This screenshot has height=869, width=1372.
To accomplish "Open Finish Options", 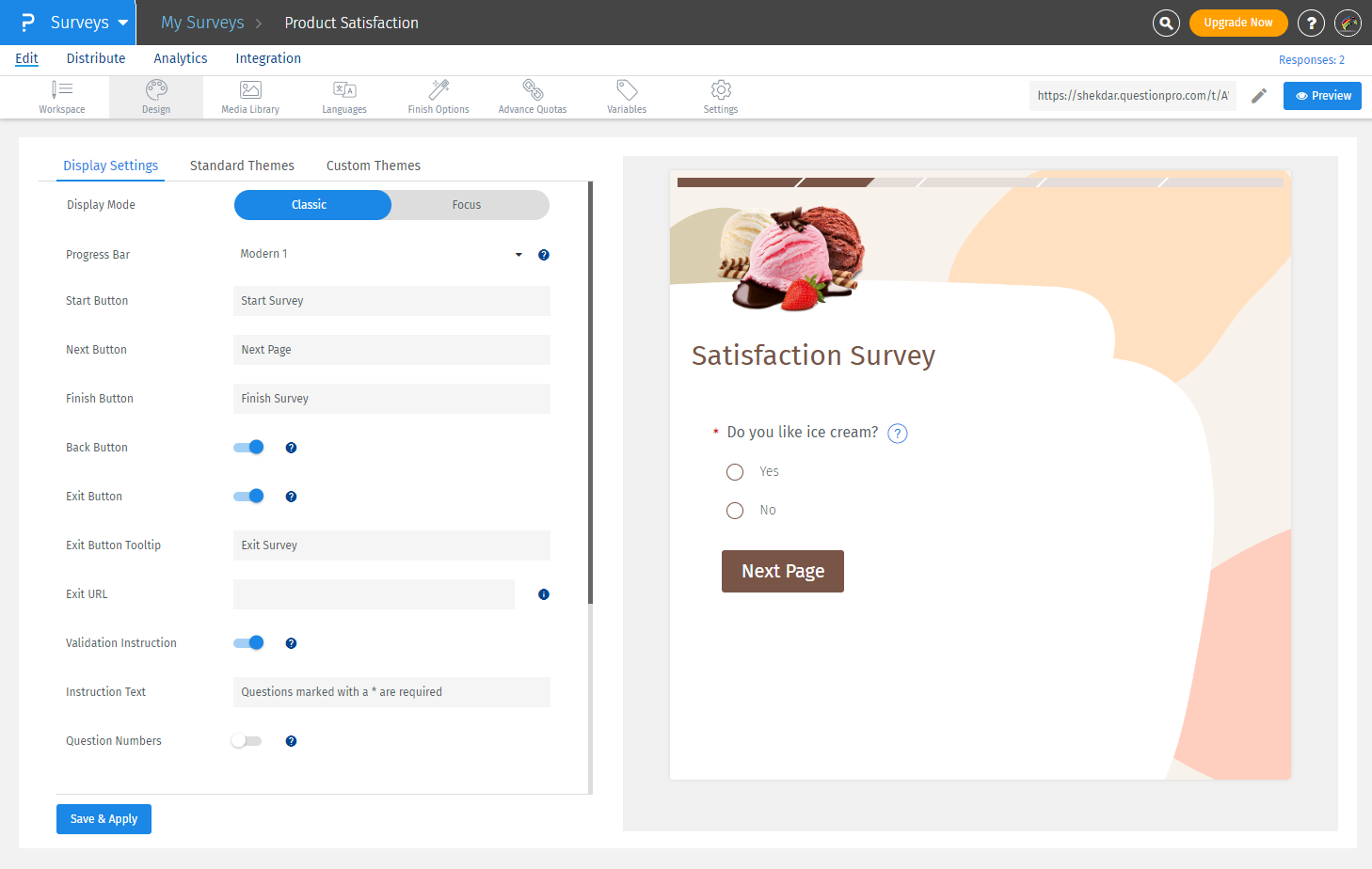I will coord(439,96).
